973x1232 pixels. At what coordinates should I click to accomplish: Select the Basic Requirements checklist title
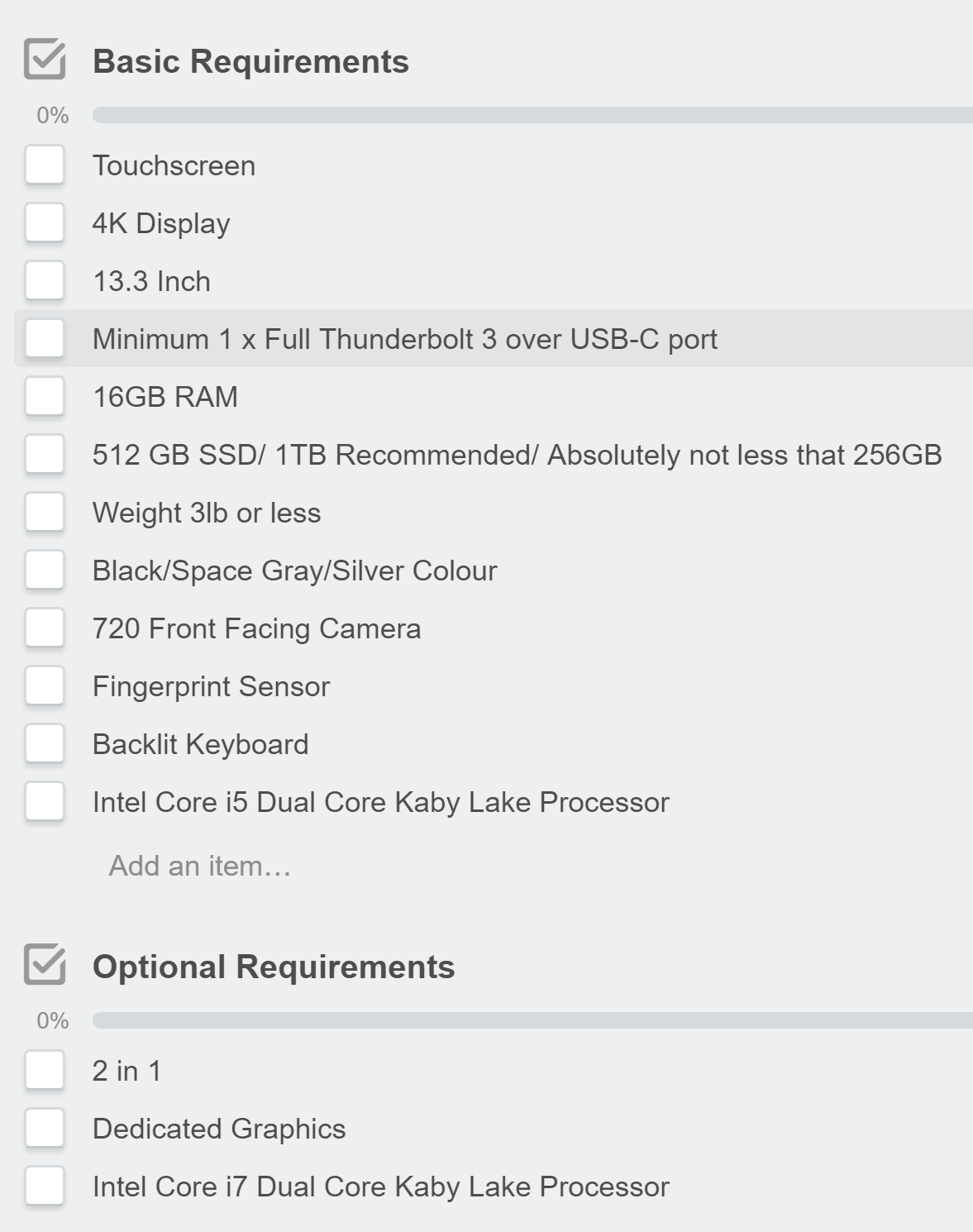coord(250,60)
